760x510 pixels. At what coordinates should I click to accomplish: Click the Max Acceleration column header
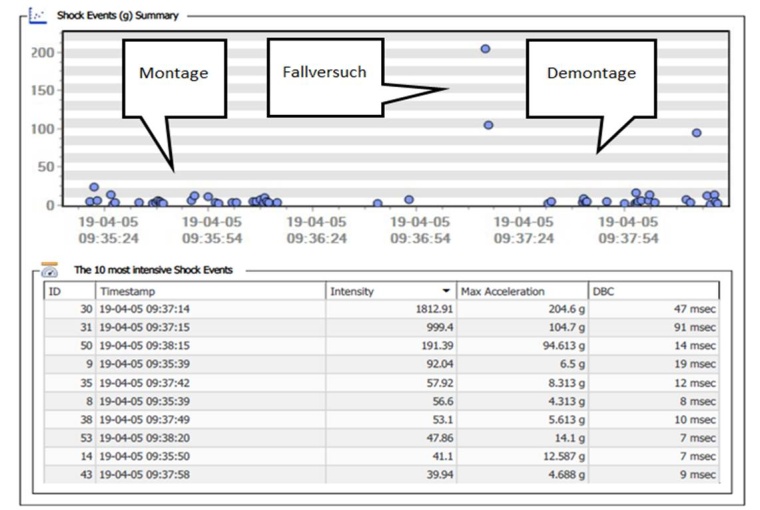[x=520, y=291]
